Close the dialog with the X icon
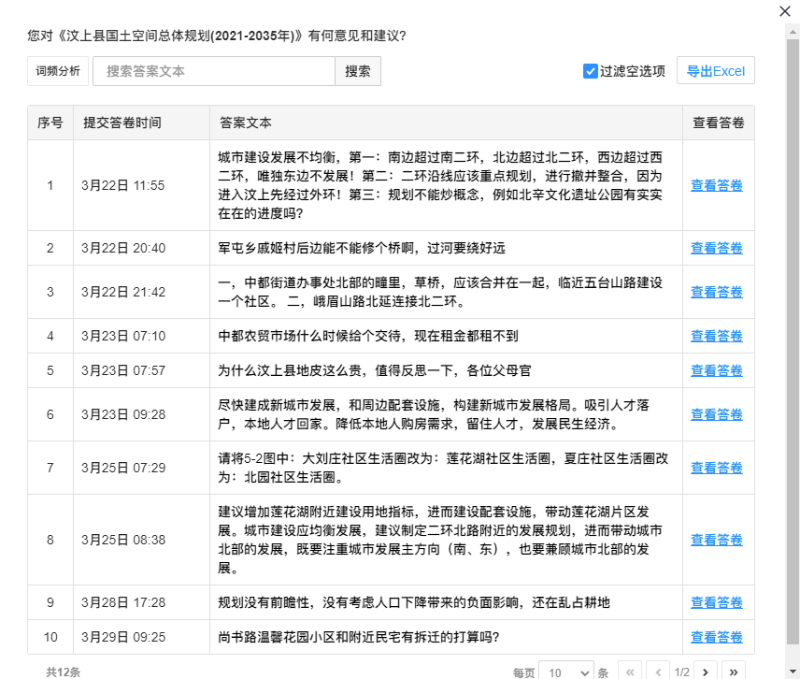Viewport: 800px width, 679px height. tap(784, 11)
